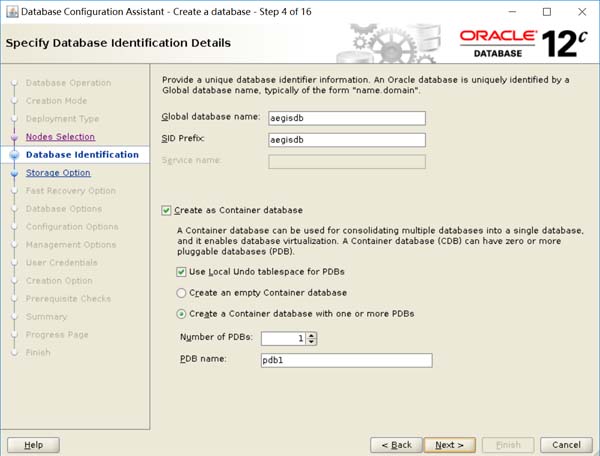The width and height of the screenshot is (600, 456).
Task: Decrease Number of PDBs with down arrow
Action: pos(311,342)
